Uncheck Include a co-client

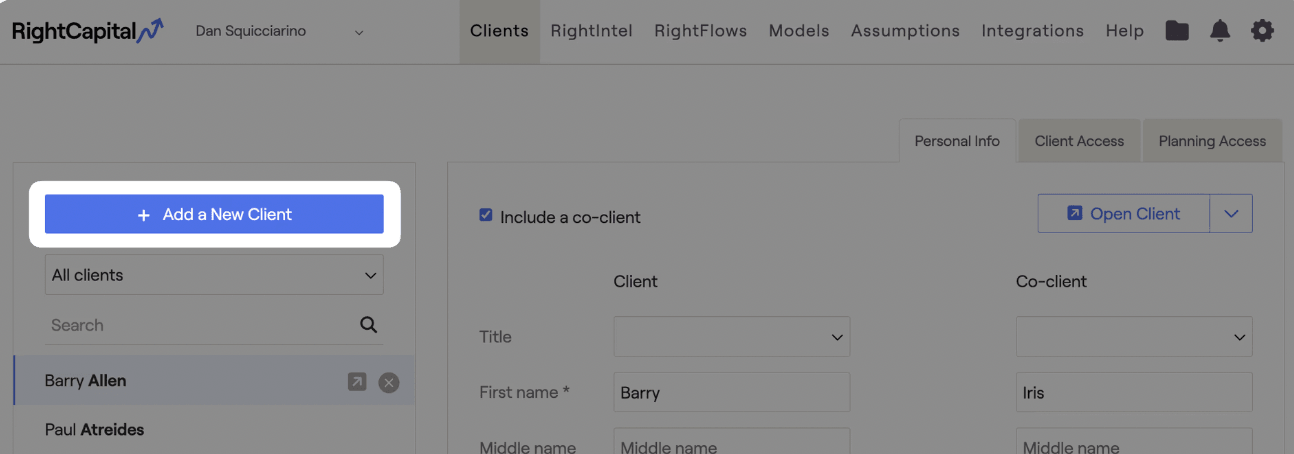tap(486, 215)
